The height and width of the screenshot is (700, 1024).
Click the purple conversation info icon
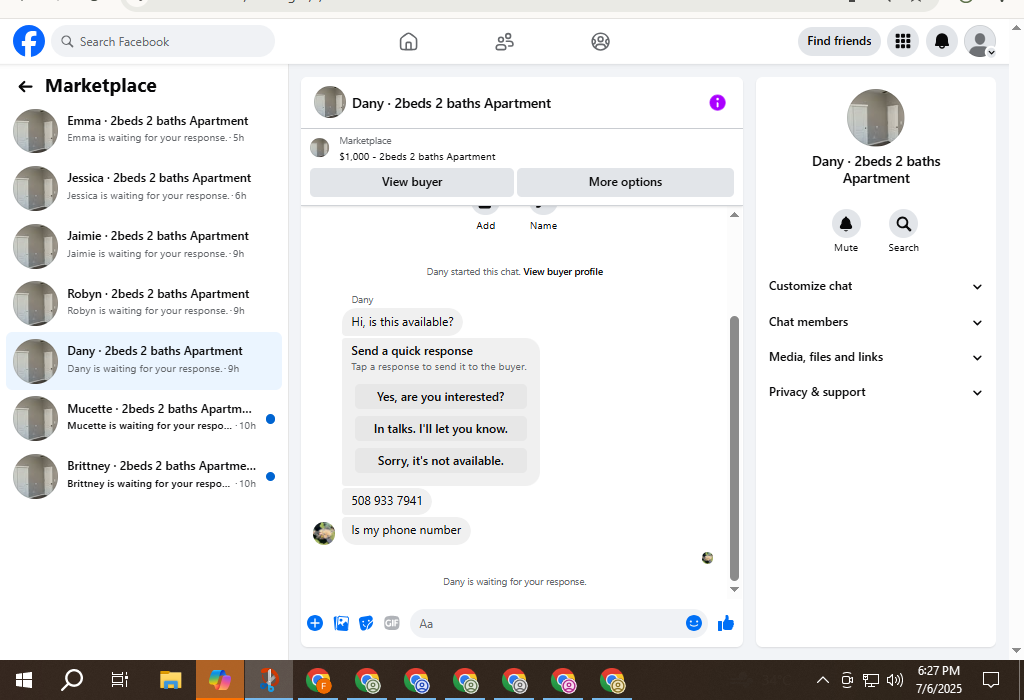pos(717,103)
